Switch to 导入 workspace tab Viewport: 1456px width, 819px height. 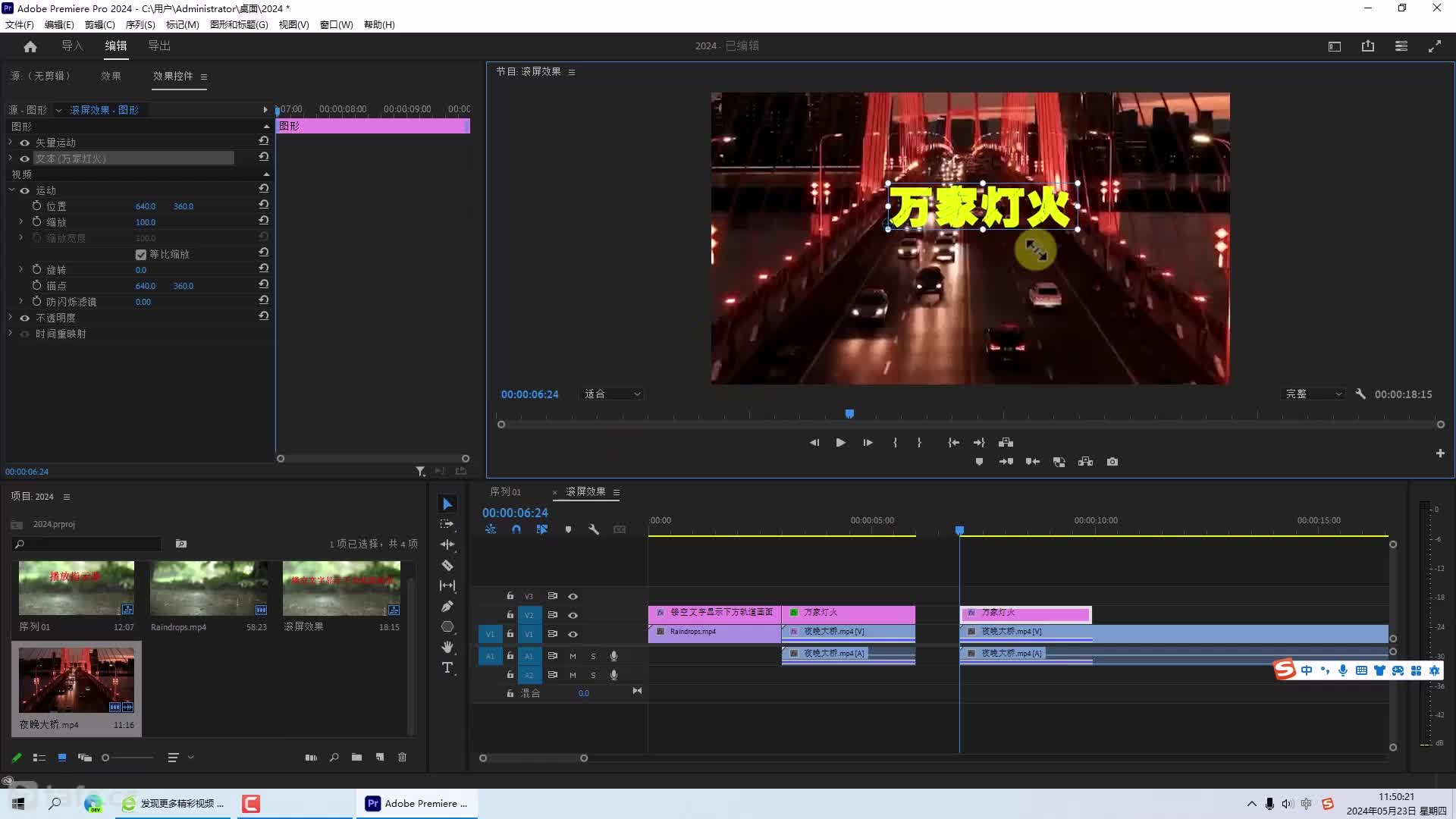coord(72,46)
